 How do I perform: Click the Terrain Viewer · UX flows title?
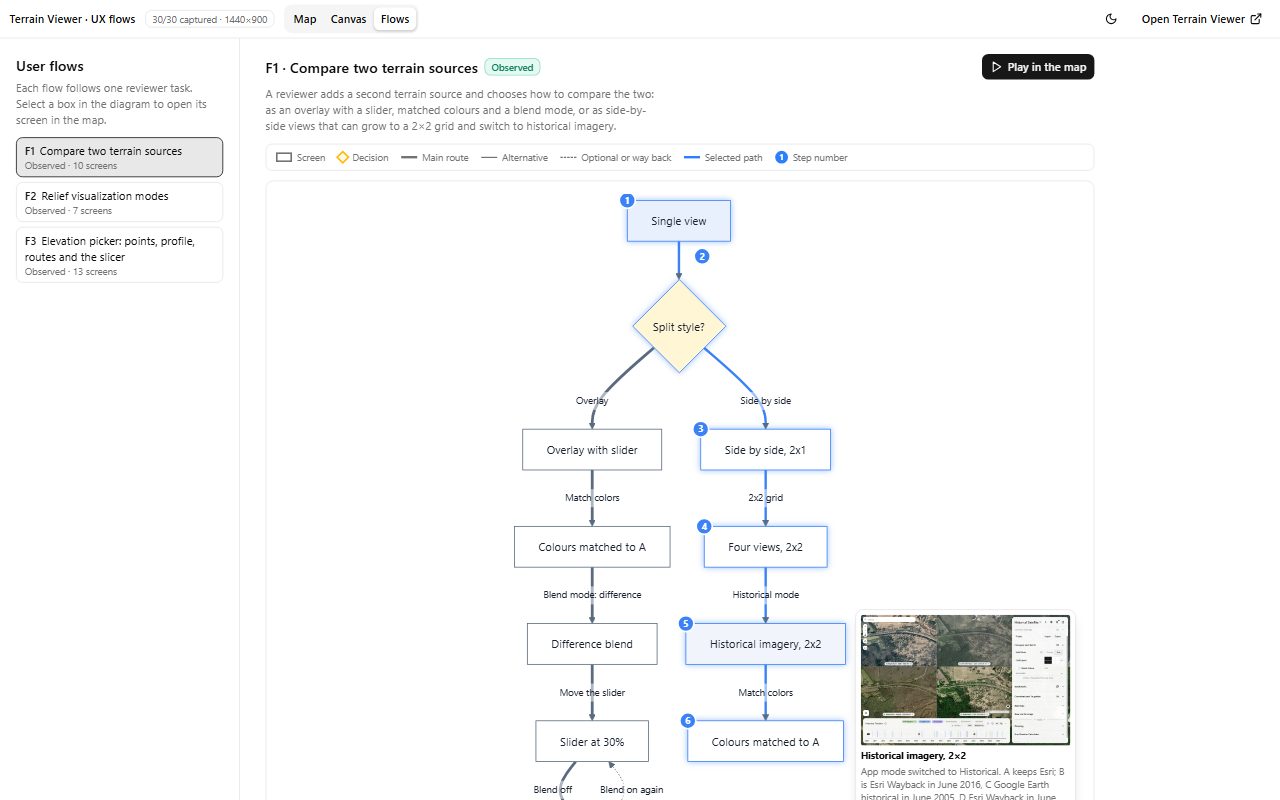pos(72,19)
